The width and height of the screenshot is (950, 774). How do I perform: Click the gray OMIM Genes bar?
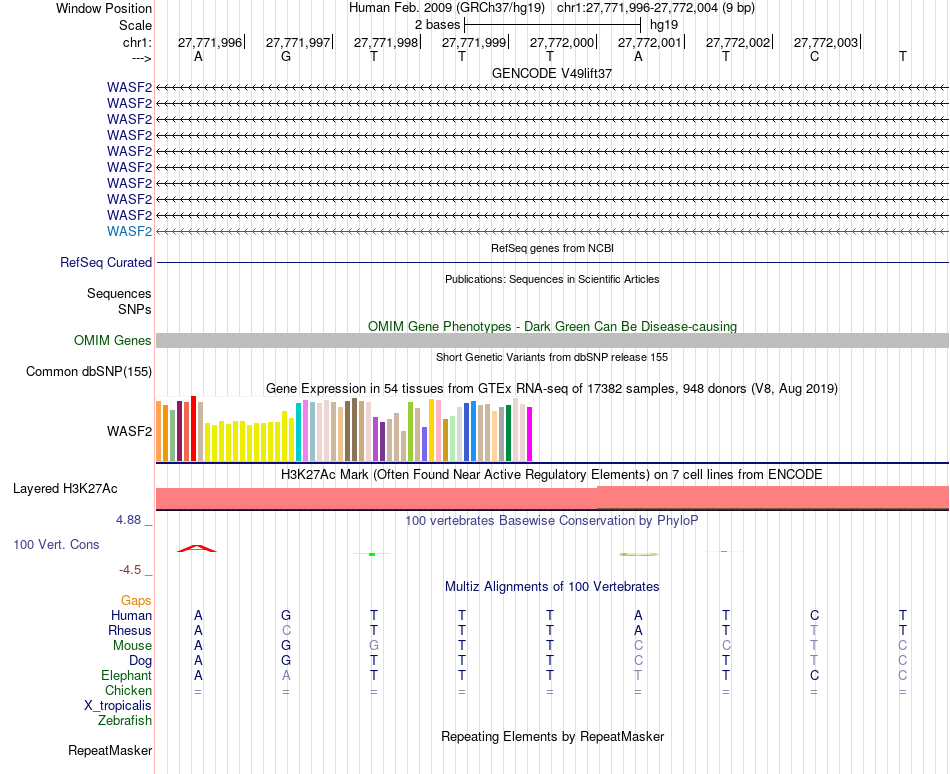click(552, 340)
